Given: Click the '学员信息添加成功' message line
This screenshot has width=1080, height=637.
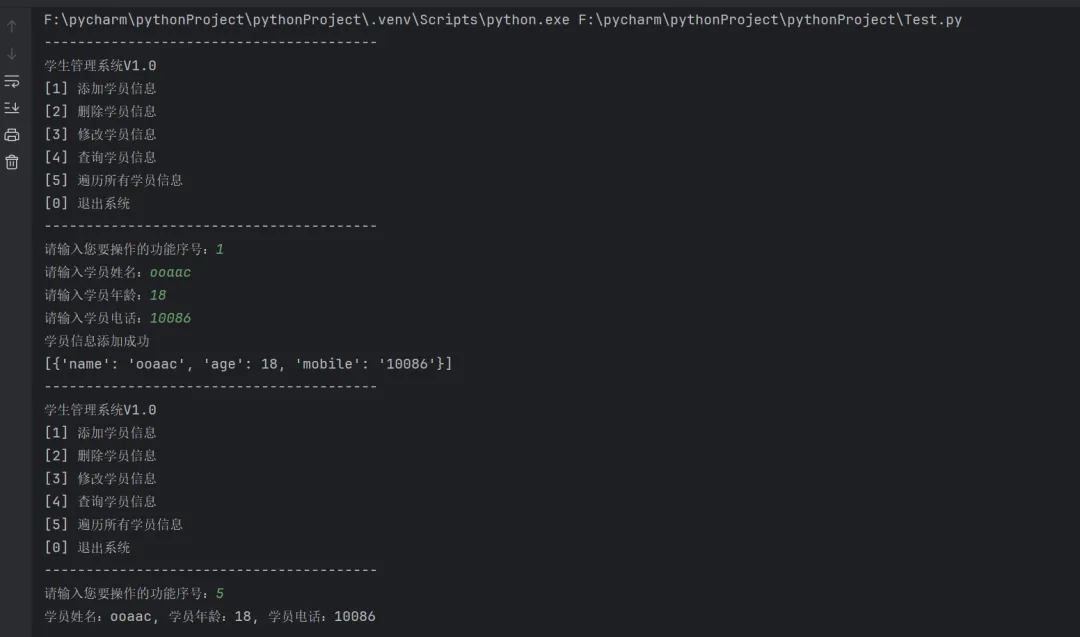Looking at the screenshot, I should pyautogui.click(x=97, y=341).
